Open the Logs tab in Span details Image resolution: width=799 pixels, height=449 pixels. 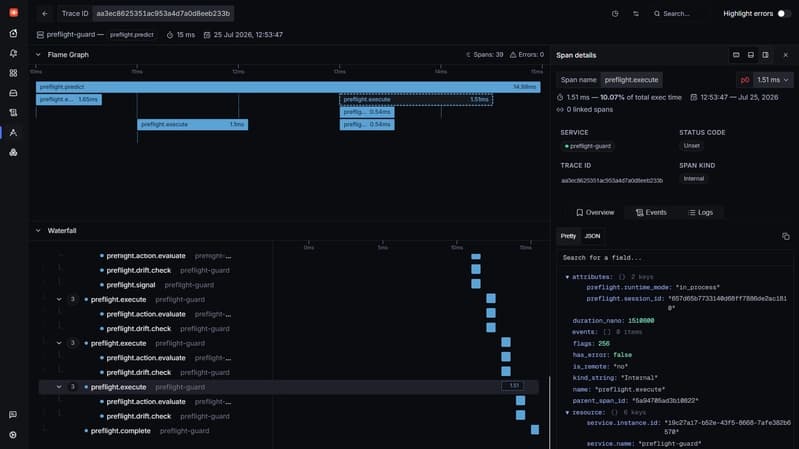pyautogui.click(x=701, y=213)
